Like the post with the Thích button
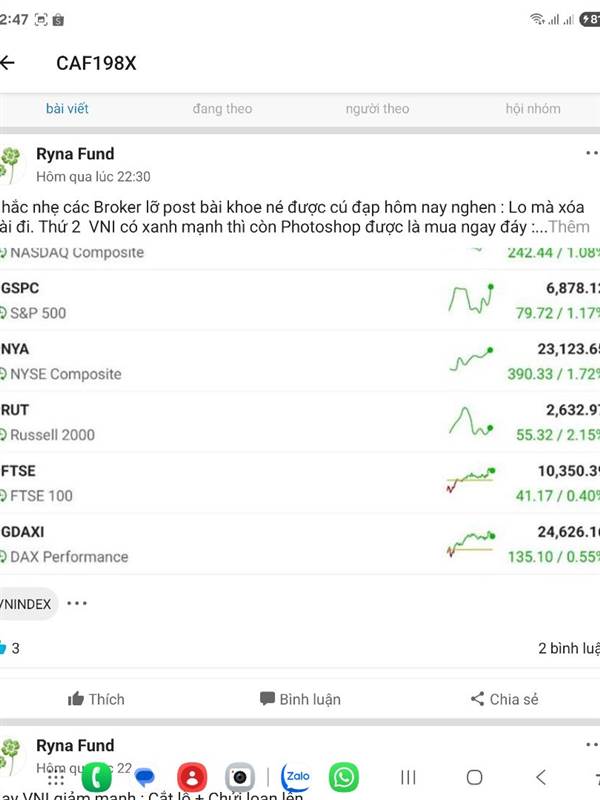This screenshot has width=600, height=800. tap(96, 699)
